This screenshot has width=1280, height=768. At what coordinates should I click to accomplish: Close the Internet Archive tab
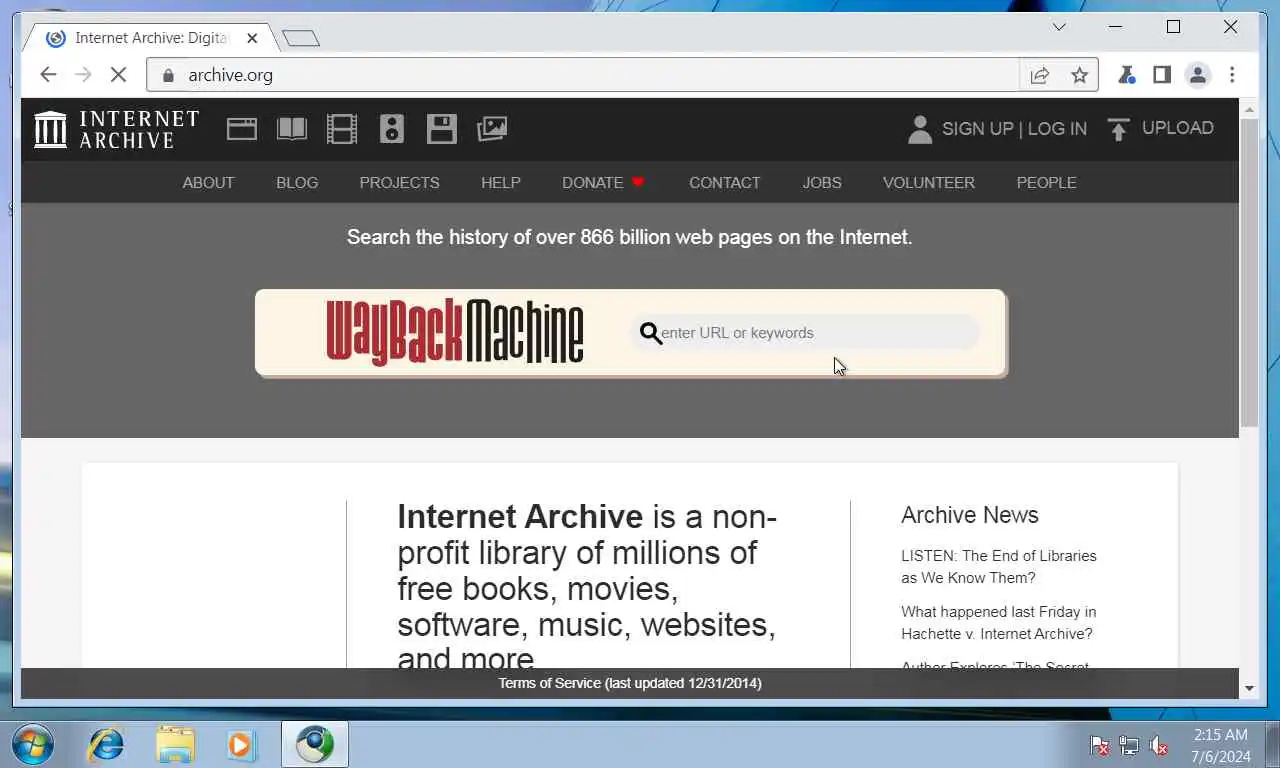[252, 38]
